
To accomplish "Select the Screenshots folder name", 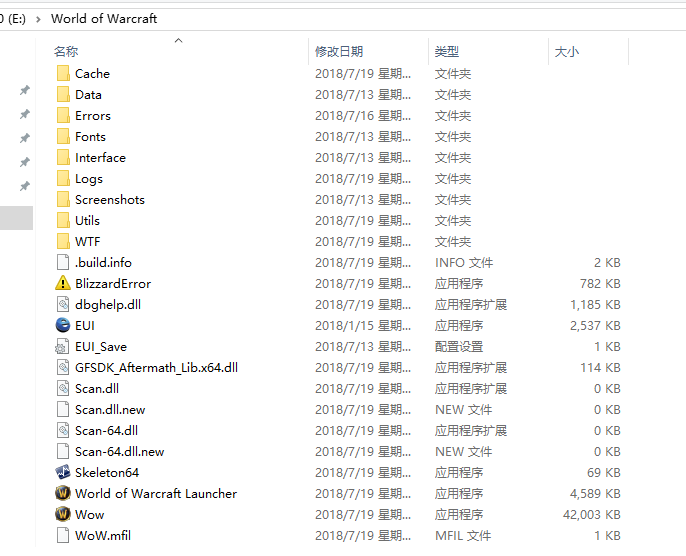I will (x=110, y=199).
